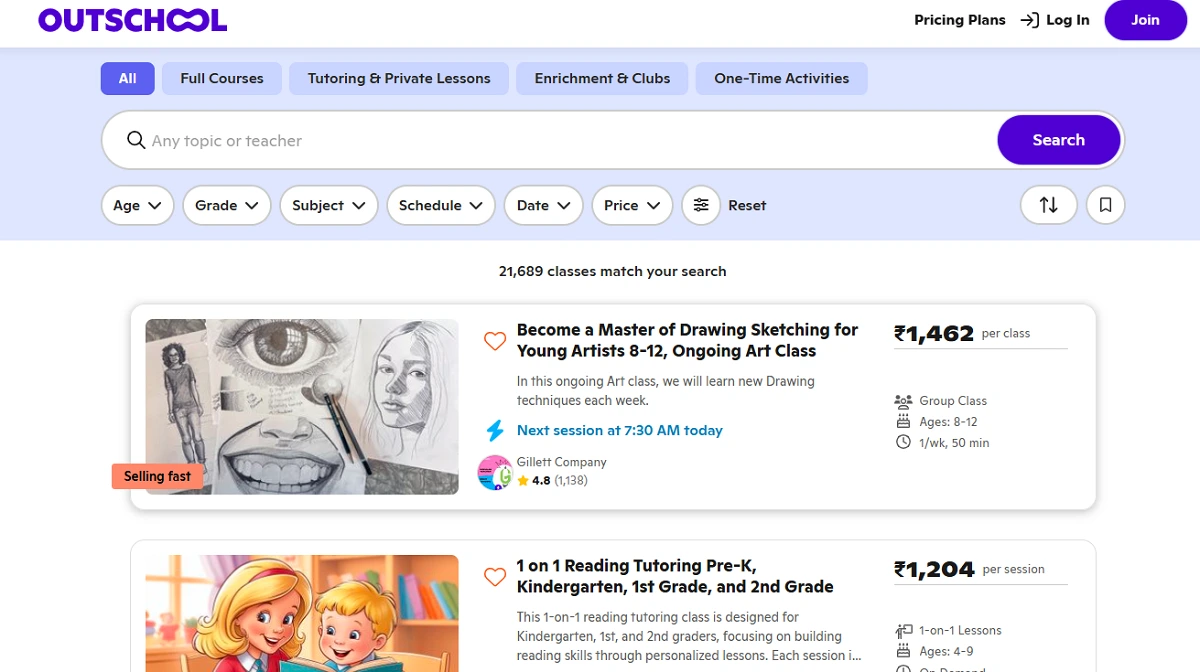Open the Pricing Plans link
This screenshot has height=672, width=1200.
[x=959, y=20]
